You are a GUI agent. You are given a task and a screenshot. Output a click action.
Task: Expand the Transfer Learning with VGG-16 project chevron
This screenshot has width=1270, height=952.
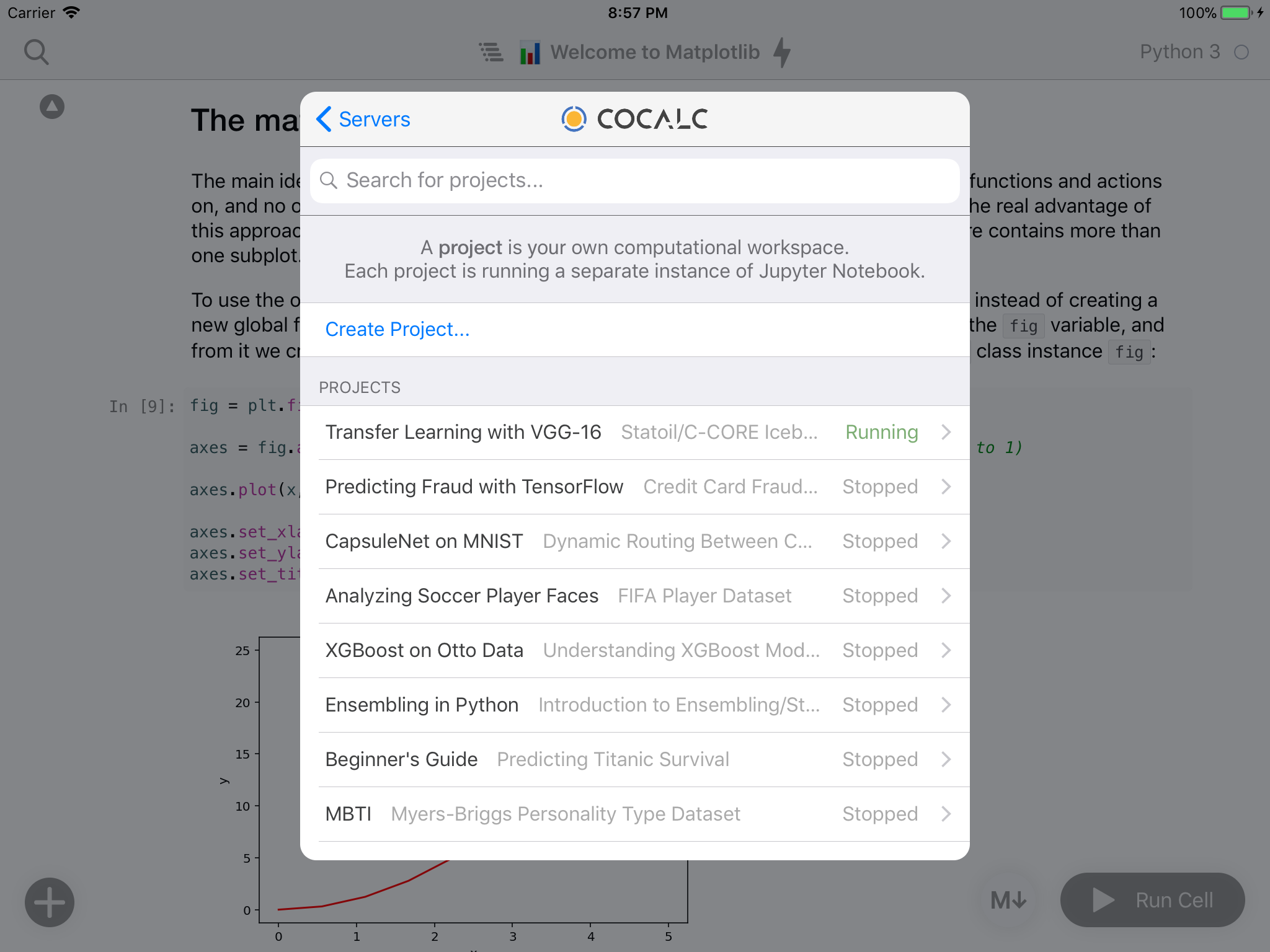click(x=946, y=433)
